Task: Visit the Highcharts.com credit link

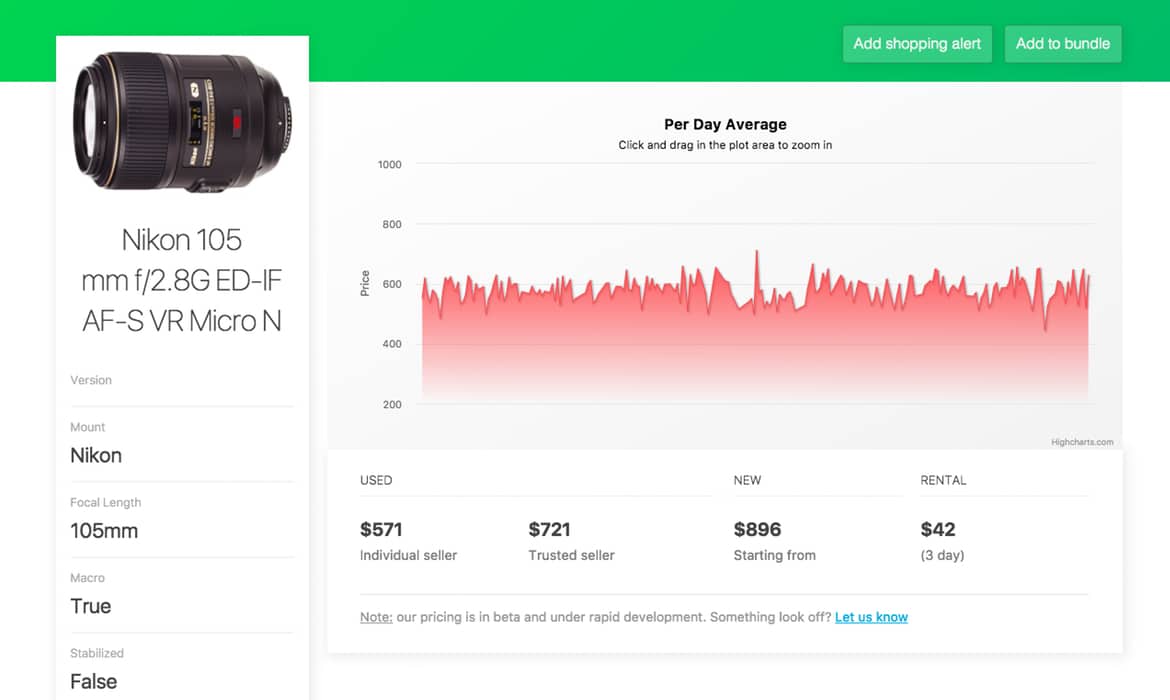Action: tap(1081, 442)
